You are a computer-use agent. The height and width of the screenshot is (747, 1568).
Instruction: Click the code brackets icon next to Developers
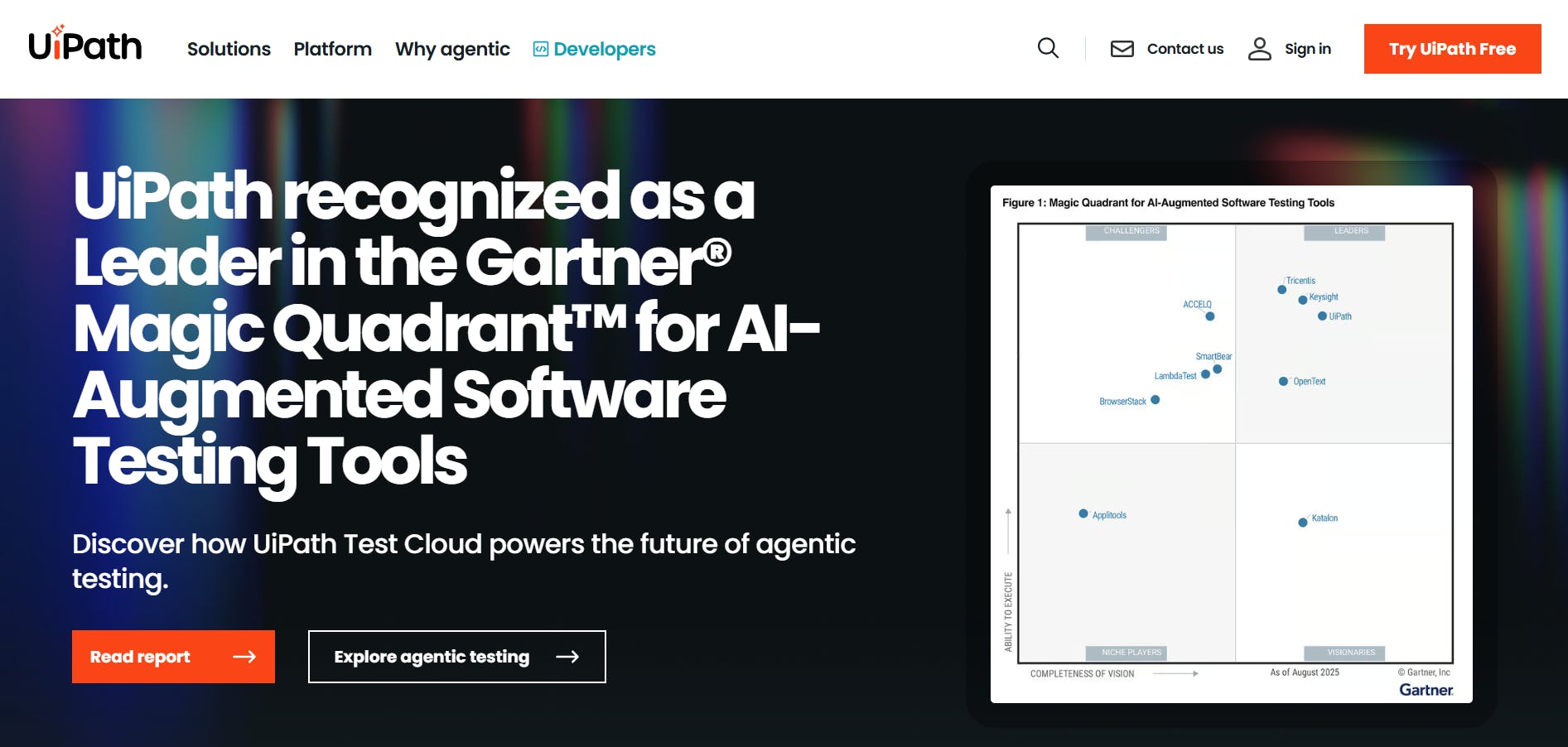coord(539,49)
